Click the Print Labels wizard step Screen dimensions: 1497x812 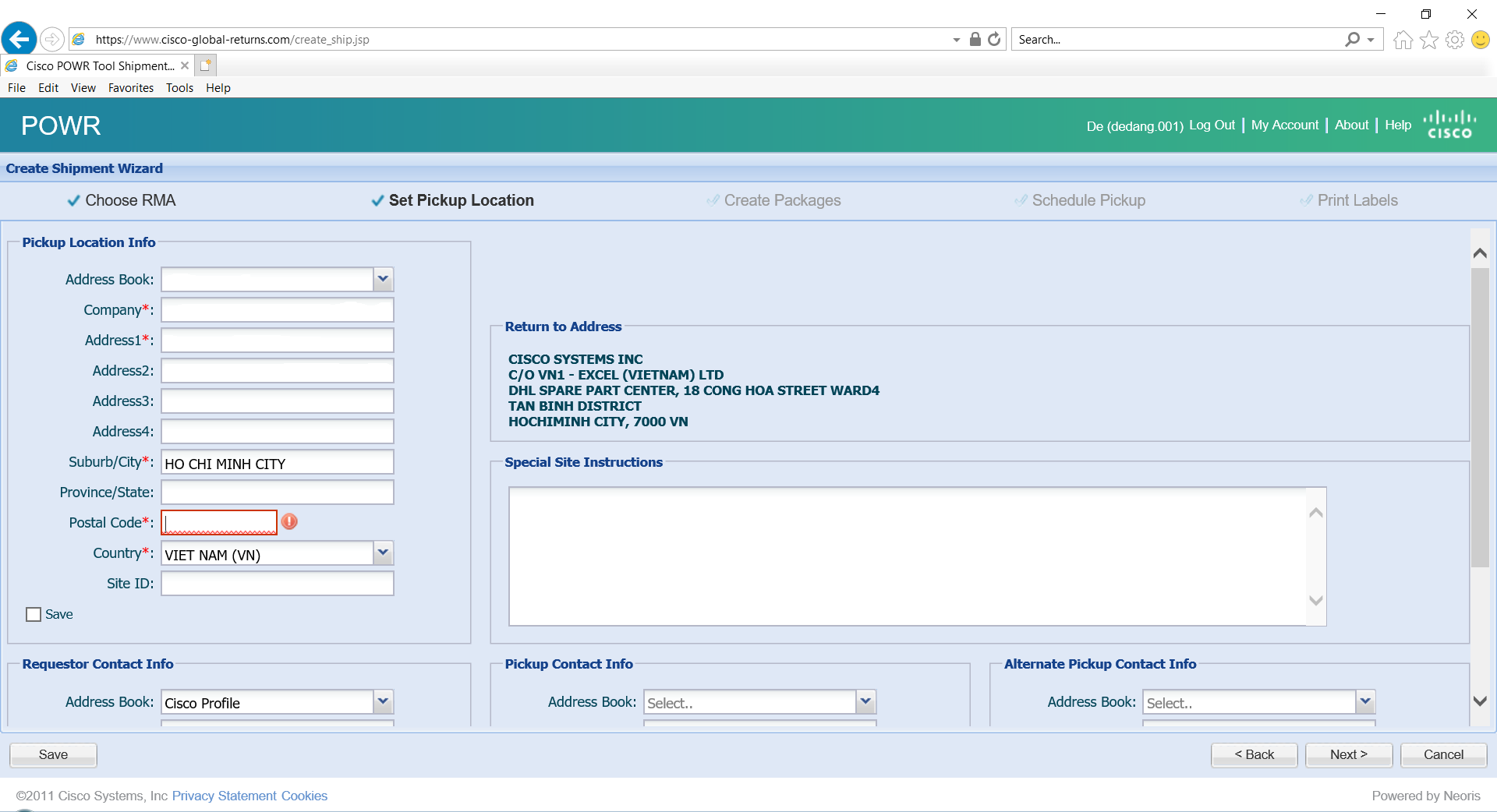click(1349, 200)
